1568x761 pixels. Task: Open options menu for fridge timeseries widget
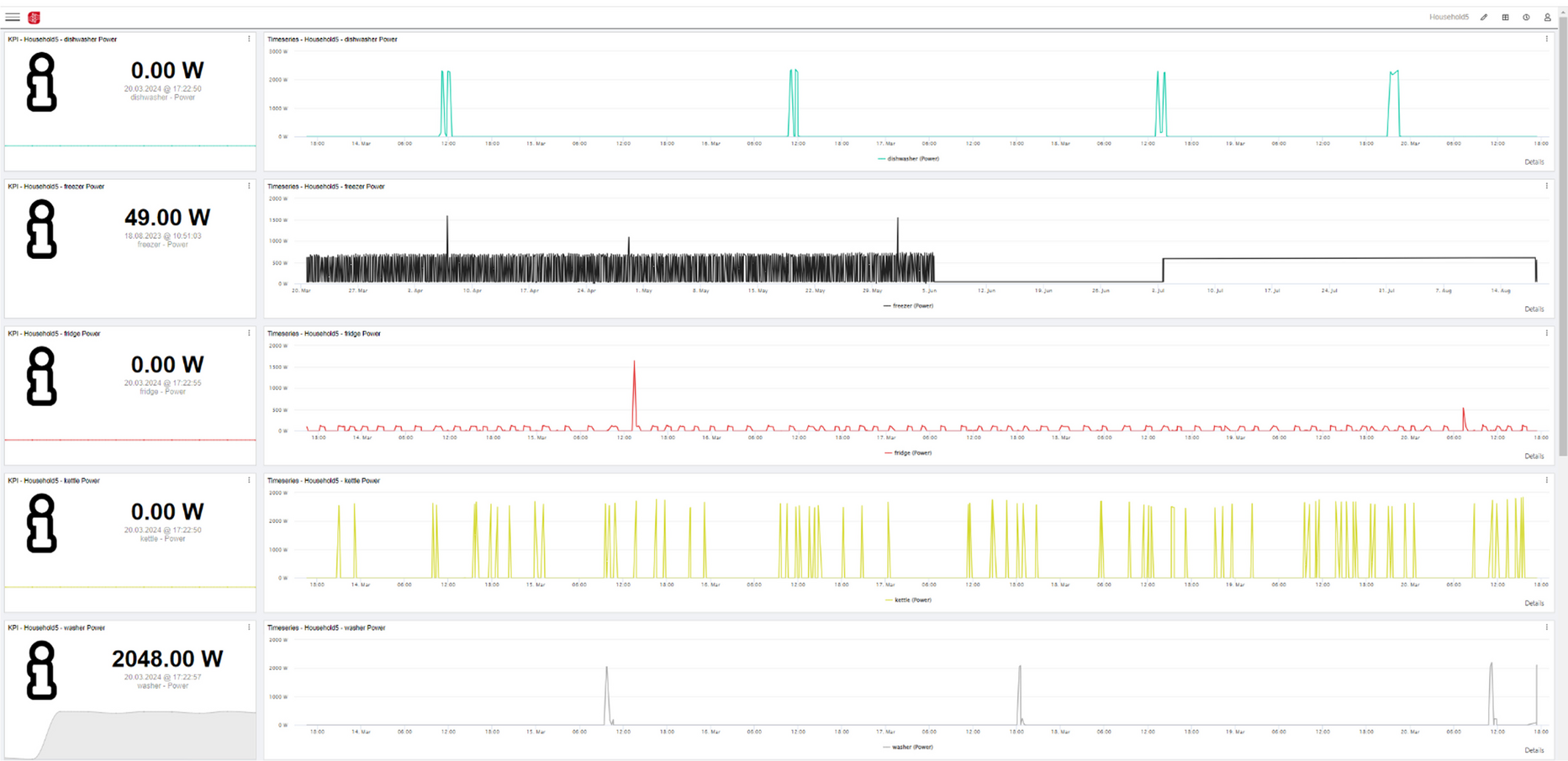pyautogui.click(x=1546, y=334)
